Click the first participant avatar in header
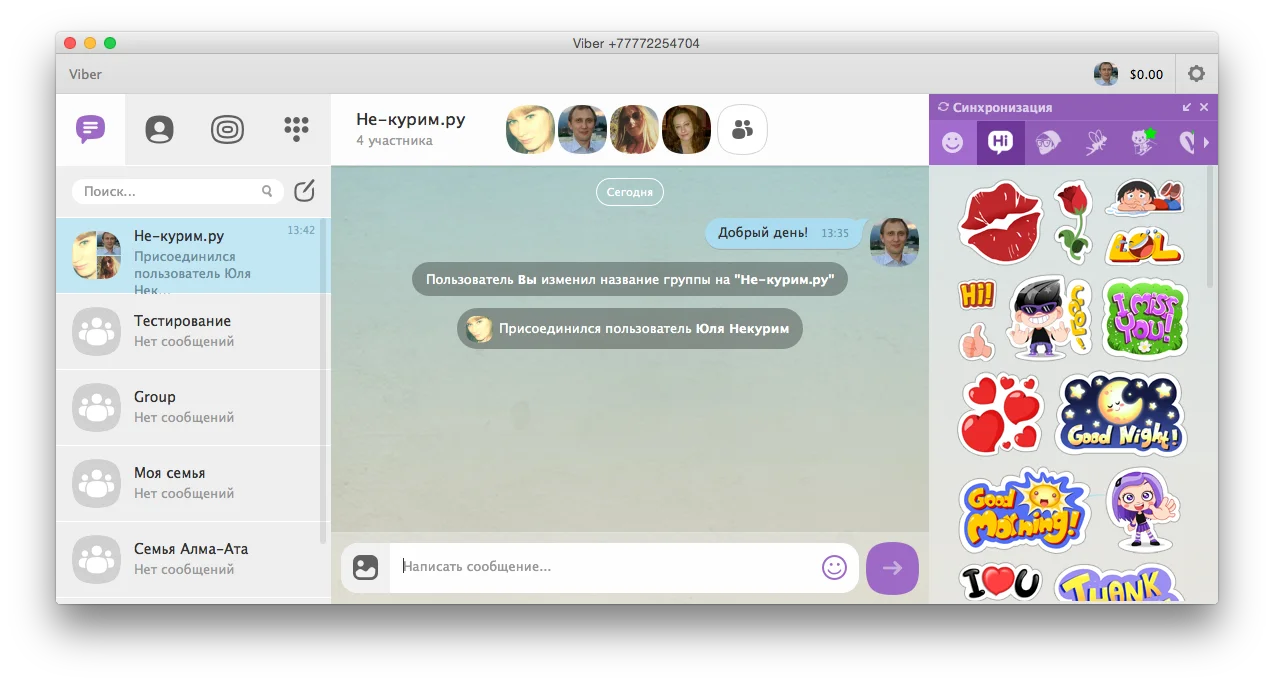The width and height of the screenshot is (1274, 684). tap(530, 129)
